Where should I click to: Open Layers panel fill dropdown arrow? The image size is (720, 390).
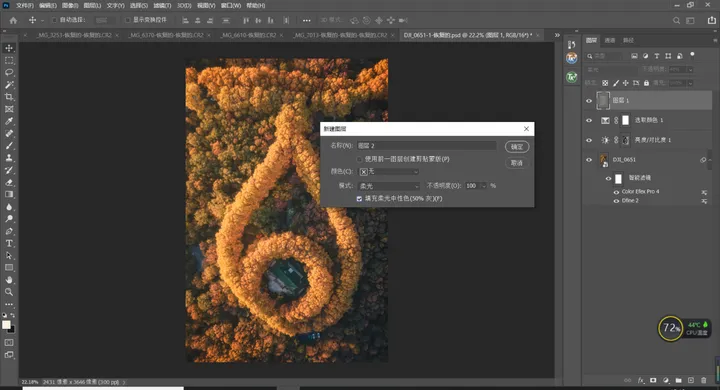pyautogui.click(x=690, y=83)
